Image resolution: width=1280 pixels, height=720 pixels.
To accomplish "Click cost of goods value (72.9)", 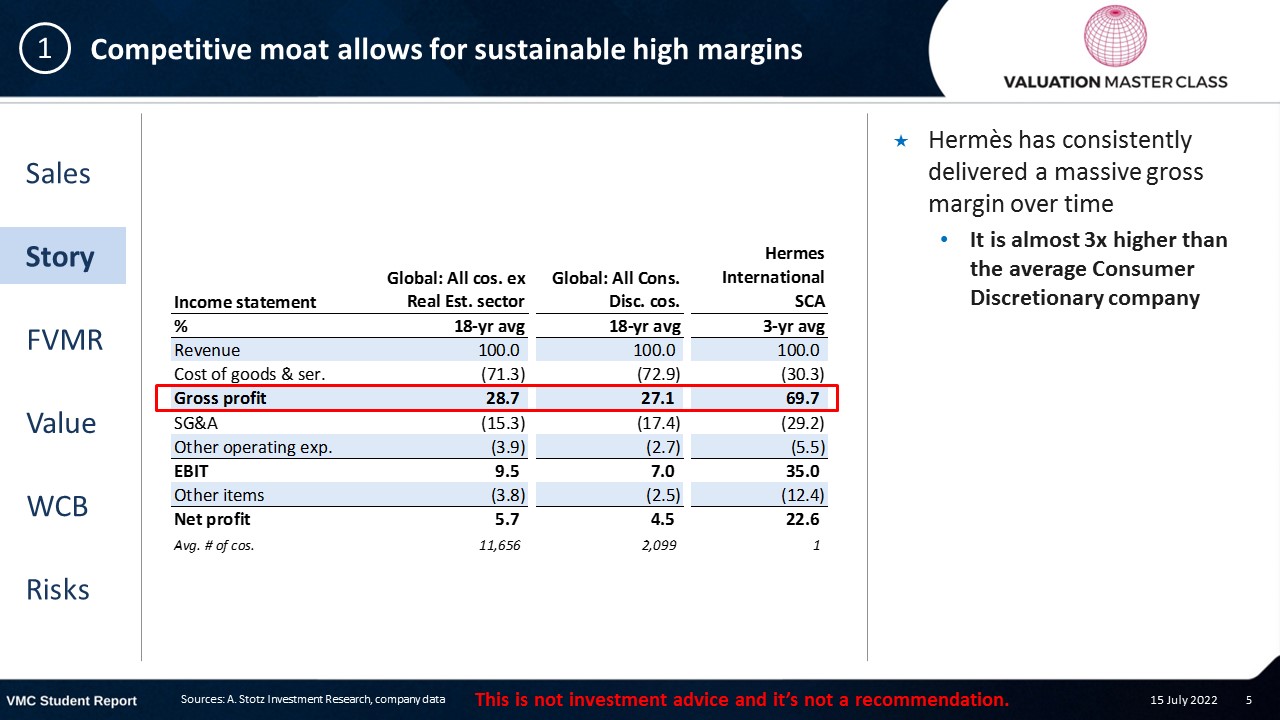I will [x=657, y=374].
